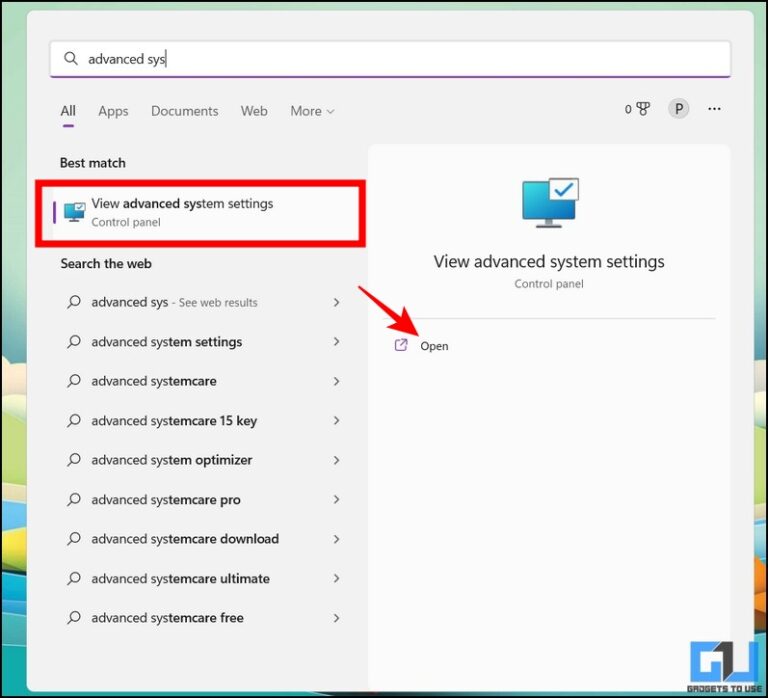Click the search magnifier icon in search box
This screenshot has height=698, width=768.
[x=71, y=59]
